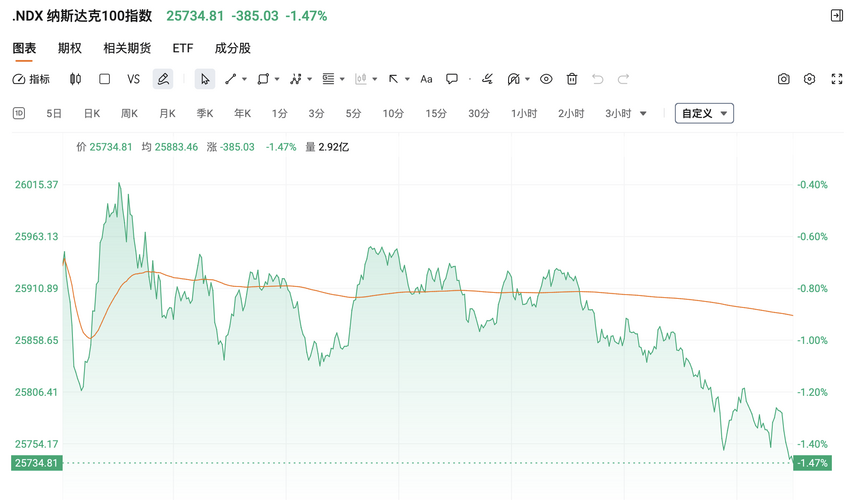
Task: Expand the arrow marker dropdown
Action: click(407, 79)
